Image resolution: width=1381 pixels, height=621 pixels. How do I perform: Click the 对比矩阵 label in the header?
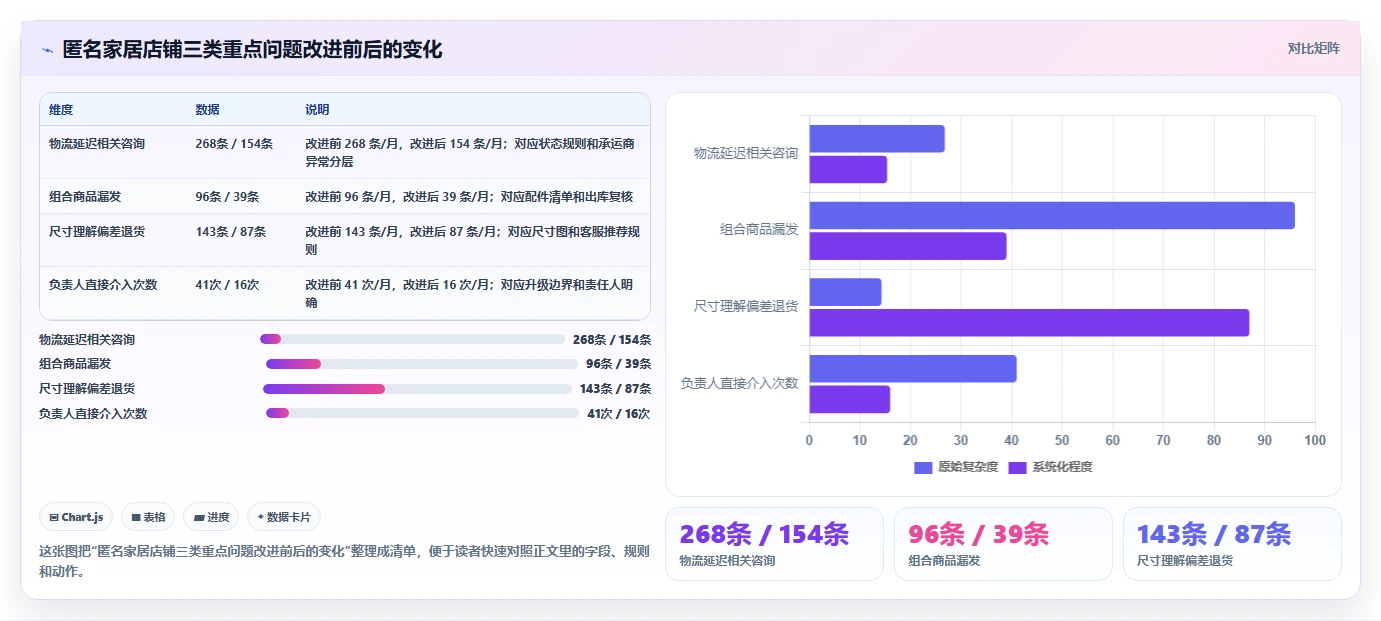1313,48
